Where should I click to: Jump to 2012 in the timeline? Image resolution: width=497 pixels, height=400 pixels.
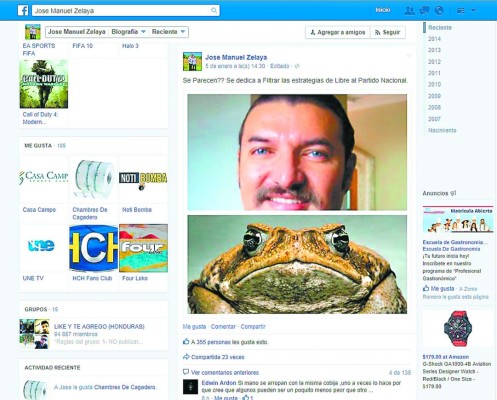tap(434, 62)
